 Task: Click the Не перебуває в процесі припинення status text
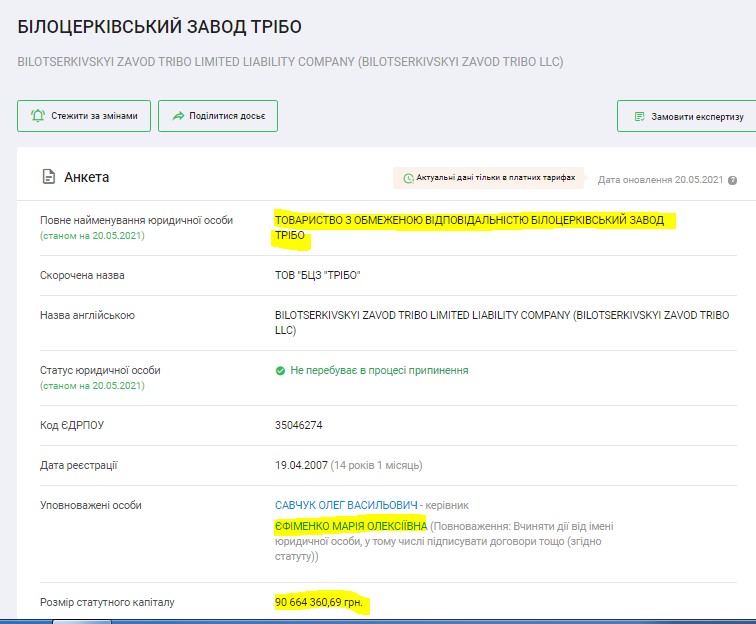(379, 370)
